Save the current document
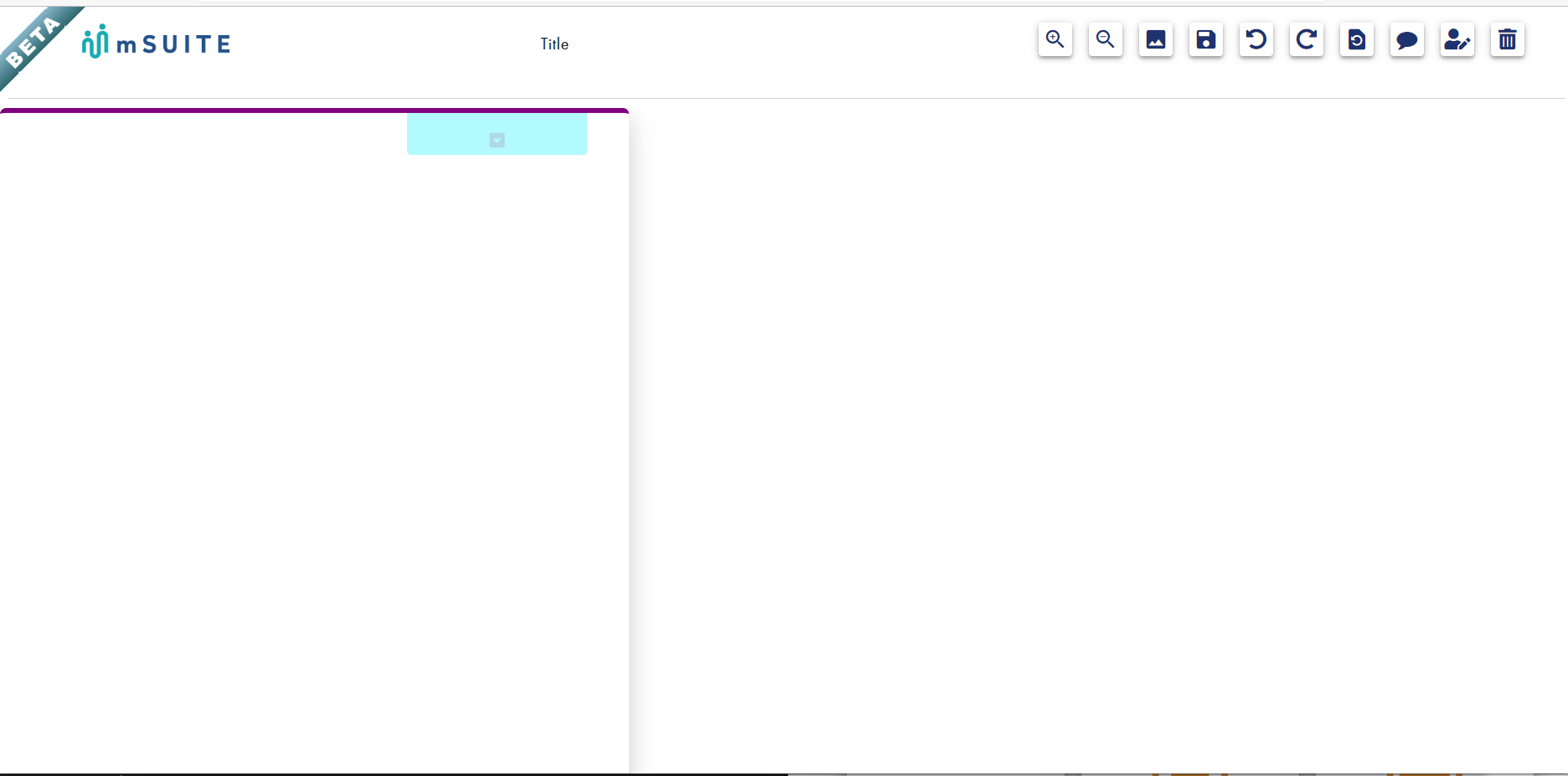This screenshot has width=1568, height=776. (1206, 39)
